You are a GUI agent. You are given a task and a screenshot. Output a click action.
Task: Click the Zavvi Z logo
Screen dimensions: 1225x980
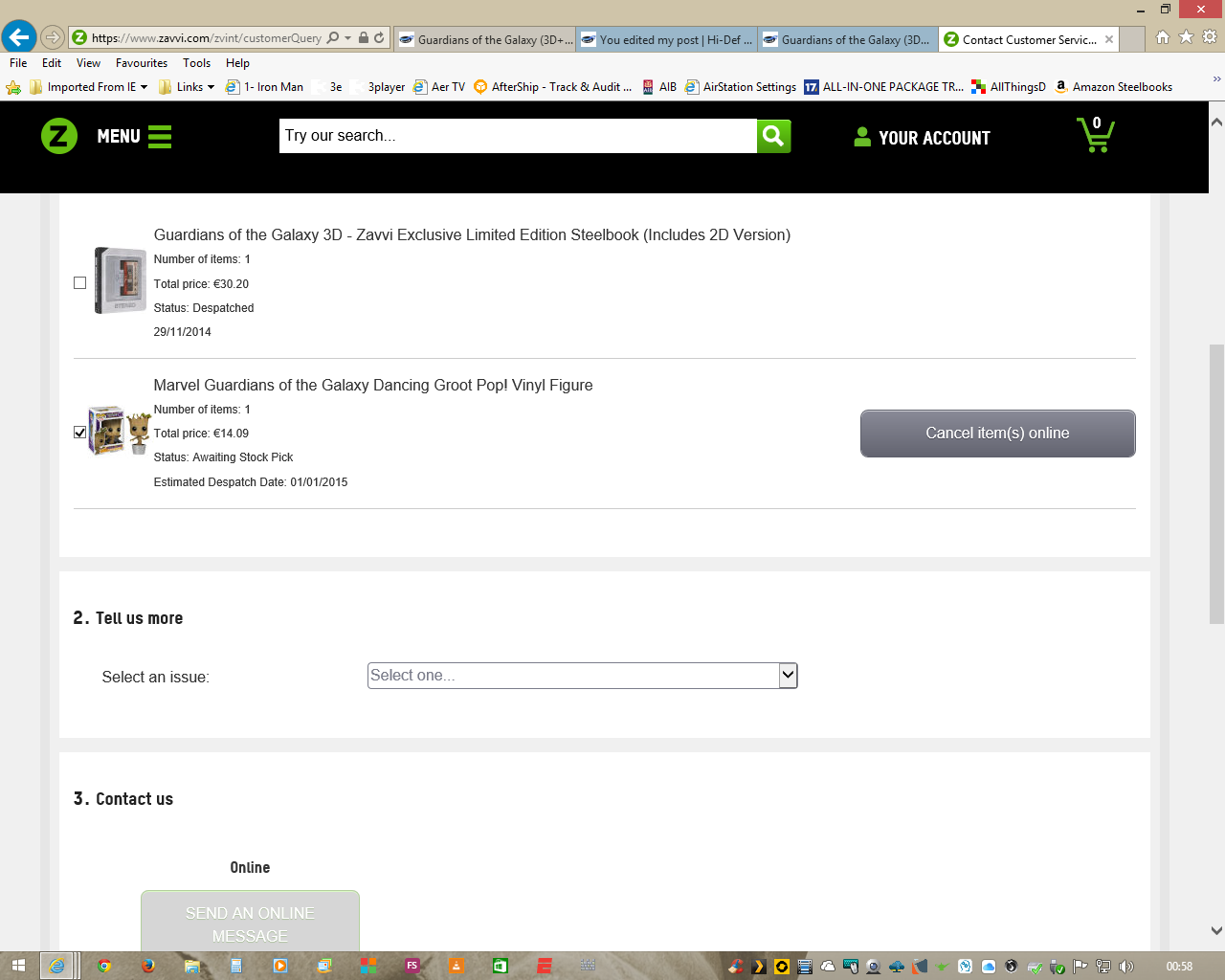click(x=59, y=136)
